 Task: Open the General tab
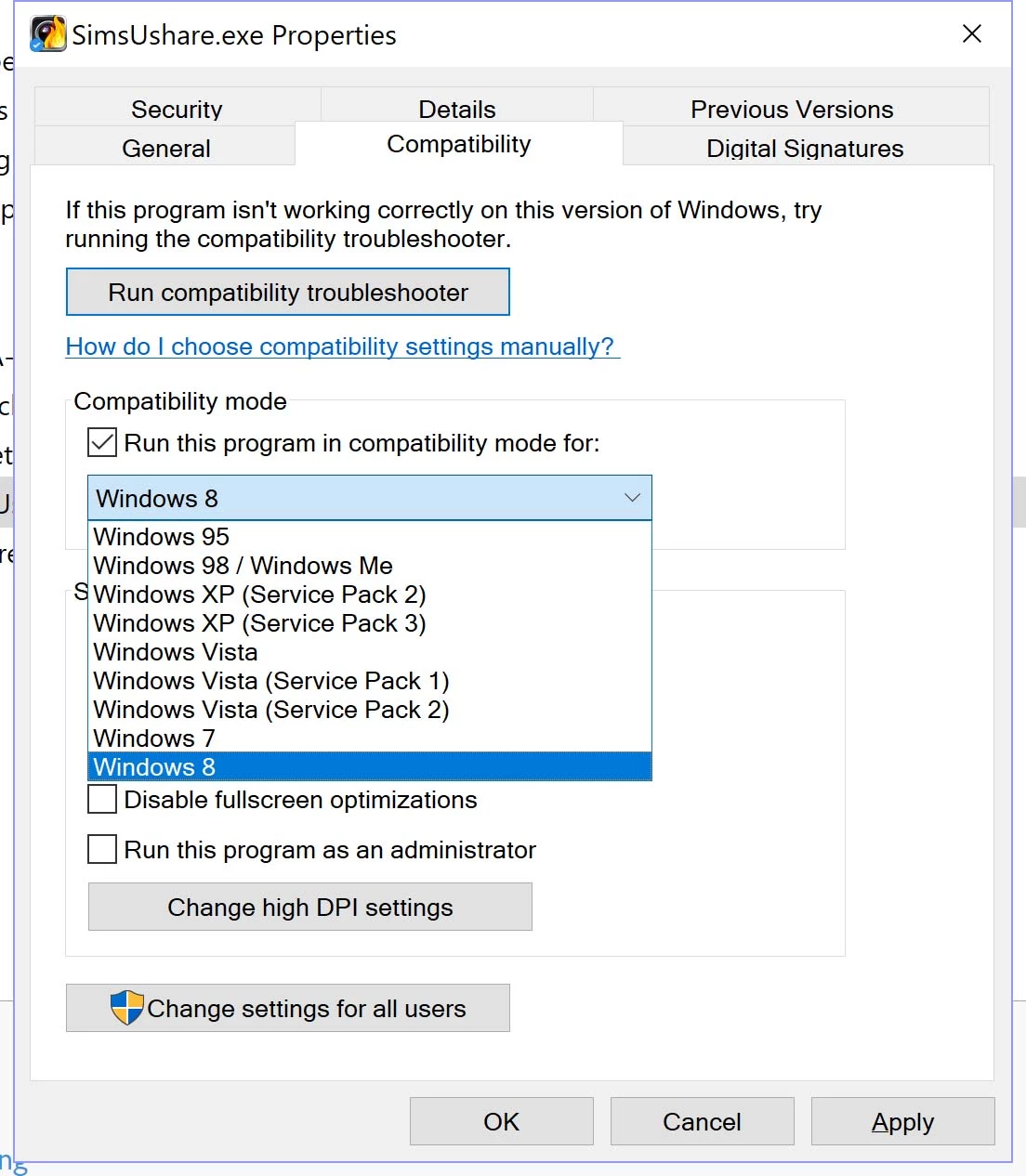(166, 147)
